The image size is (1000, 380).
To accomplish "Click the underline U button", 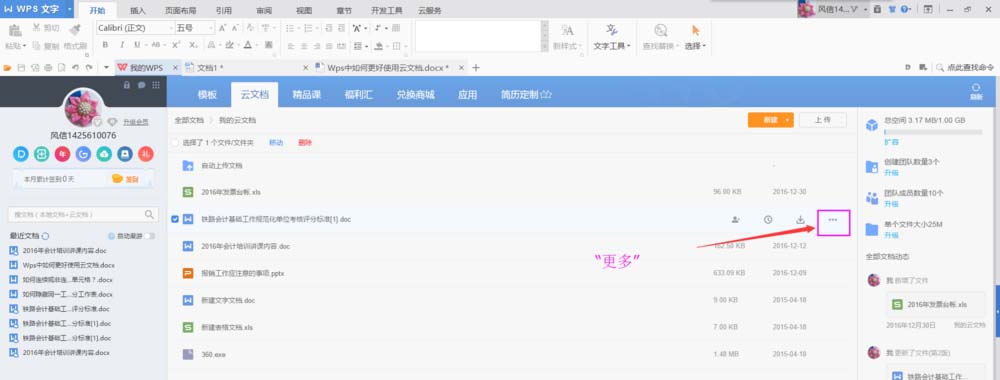I will tap(137, 45).
